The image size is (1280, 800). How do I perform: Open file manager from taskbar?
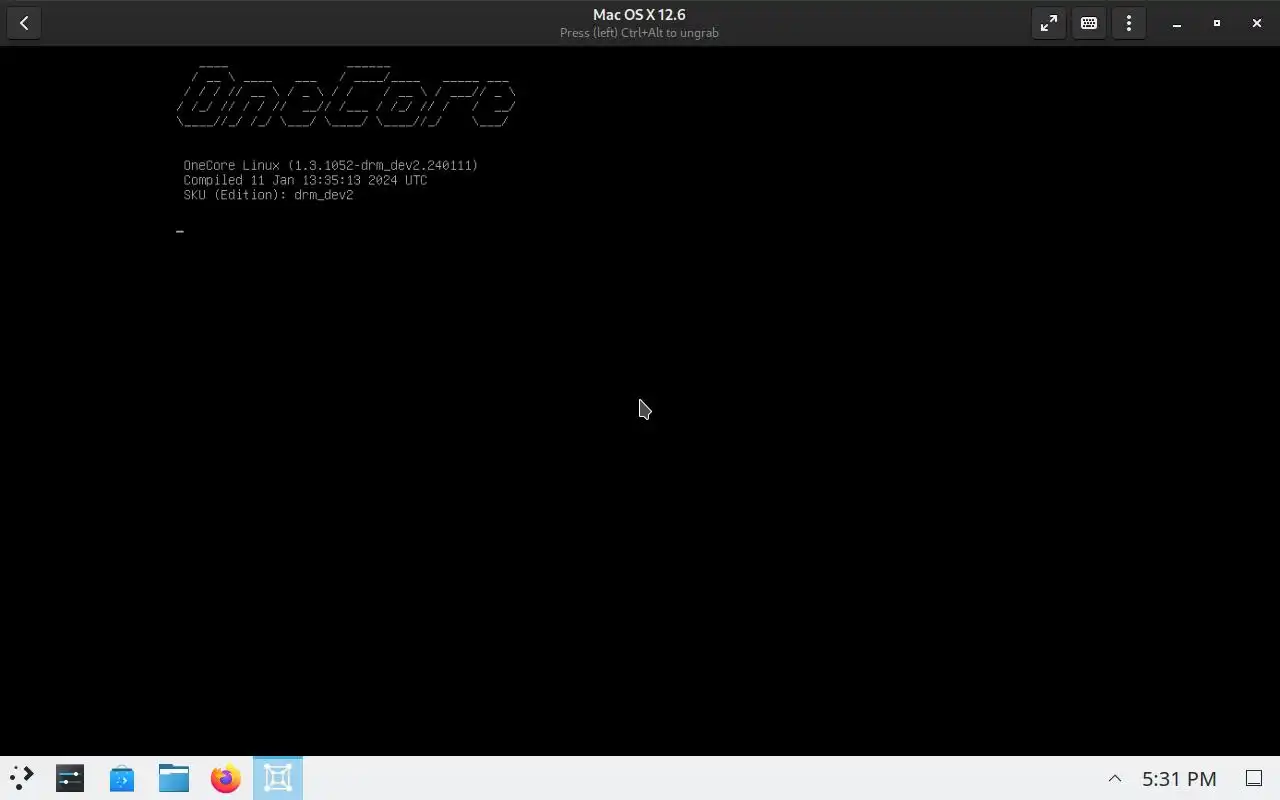tap(174, 778)
